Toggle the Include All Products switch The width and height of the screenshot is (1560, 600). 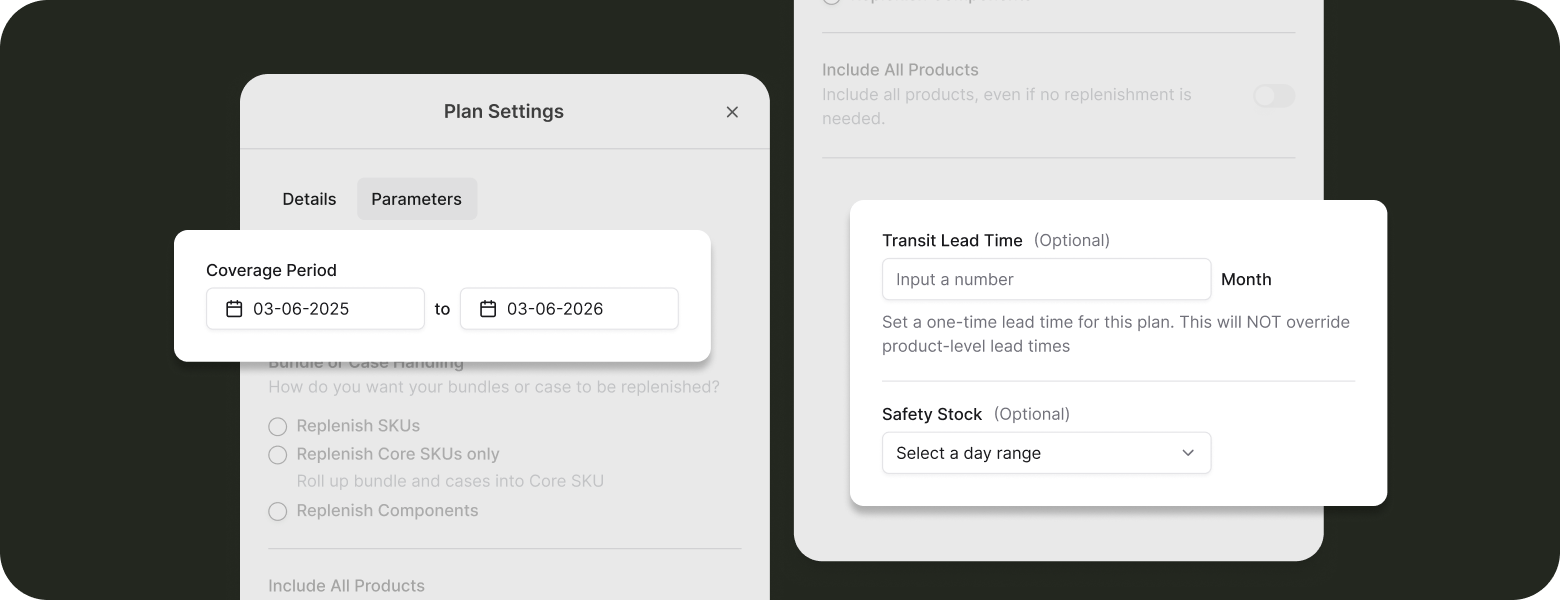coord(1274,96)
